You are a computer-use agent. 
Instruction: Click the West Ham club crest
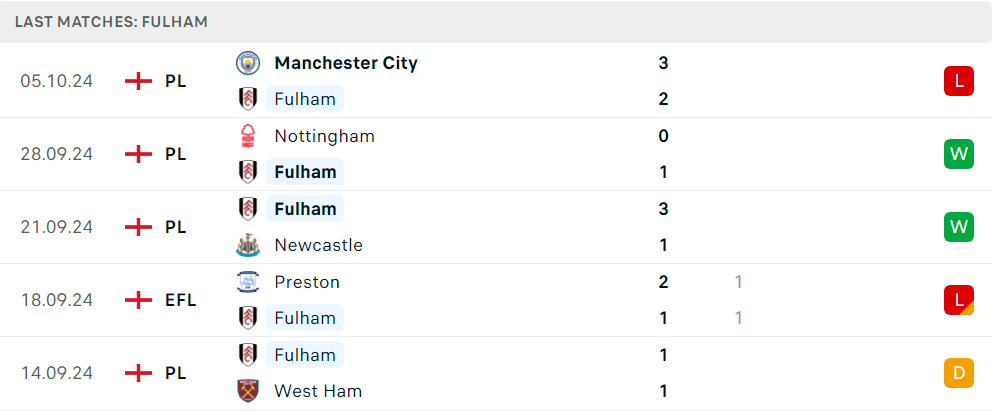[247, 391]
